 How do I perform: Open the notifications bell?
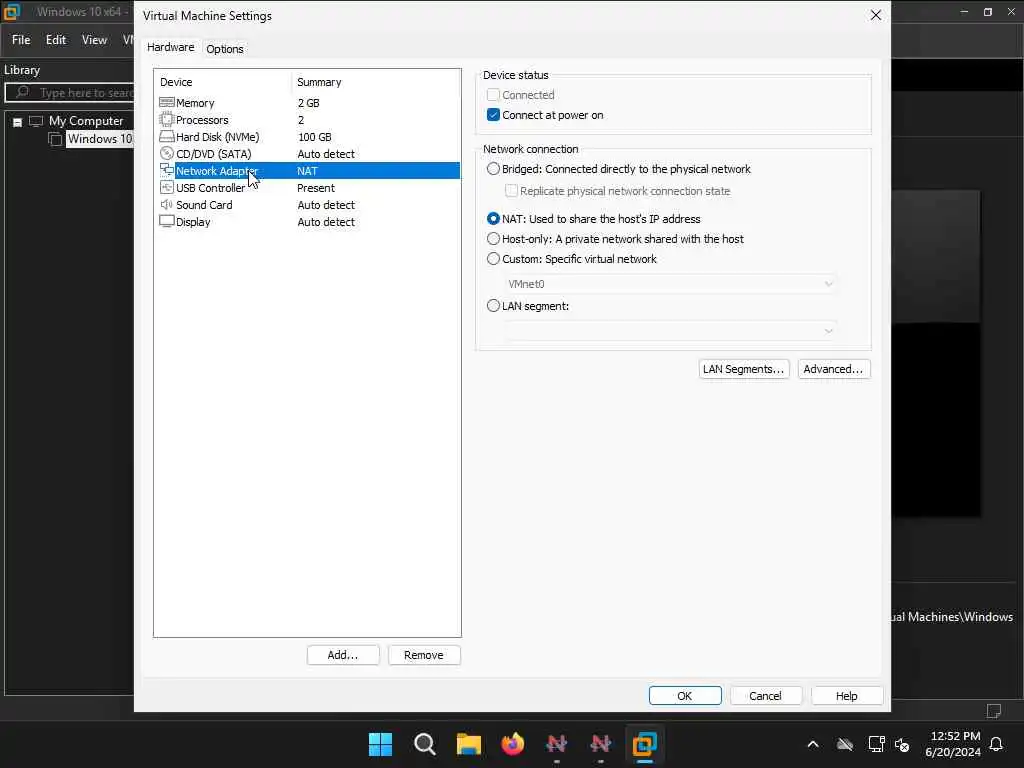pyautogui.click(x=997, y=744)
